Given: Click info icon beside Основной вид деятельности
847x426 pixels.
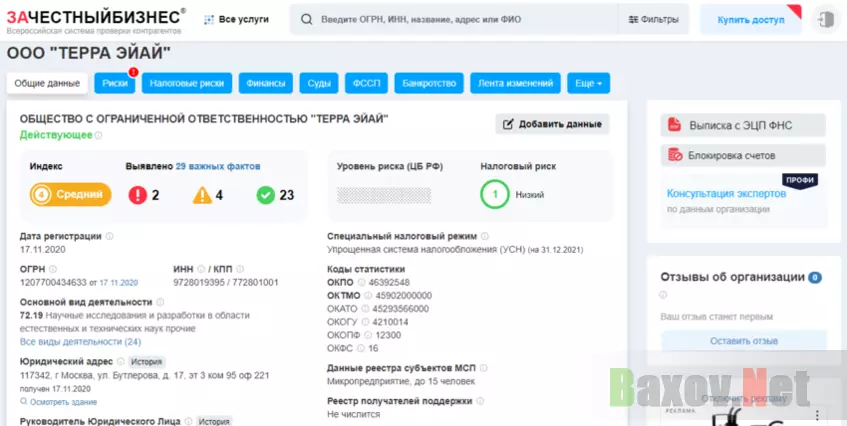Looking at the screenshot, I should click(x=160, y=302).
